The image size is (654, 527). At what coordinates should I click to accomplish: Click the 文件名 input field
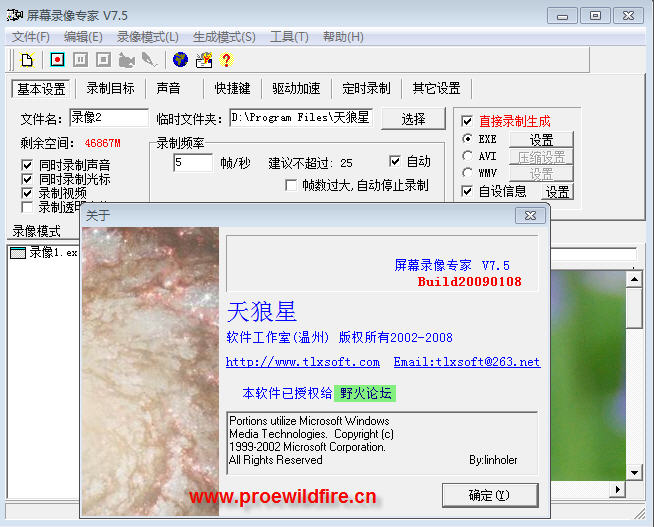click(108, 118)
